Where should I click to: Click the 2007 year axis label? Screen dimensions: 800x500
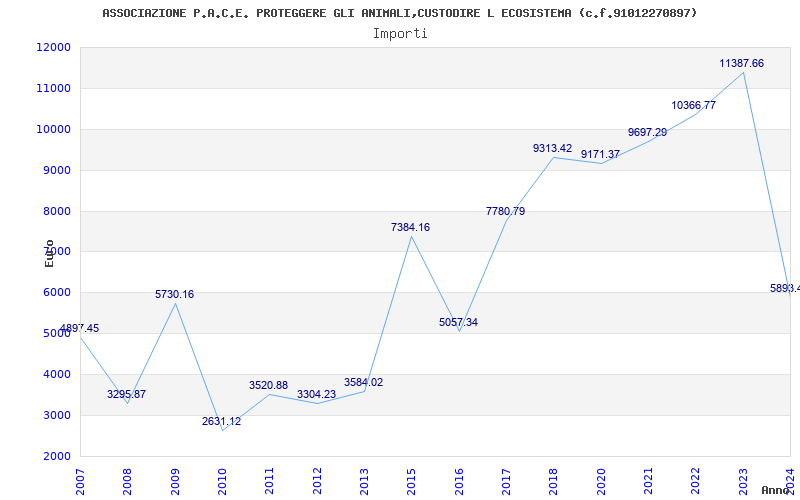point(80,482)
